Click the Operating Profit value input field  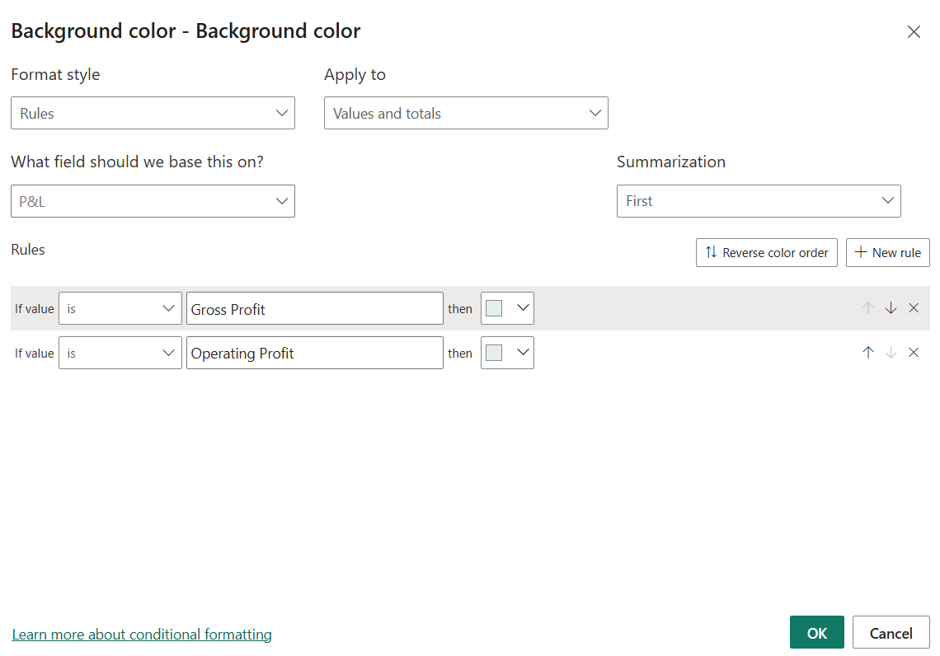315,353
